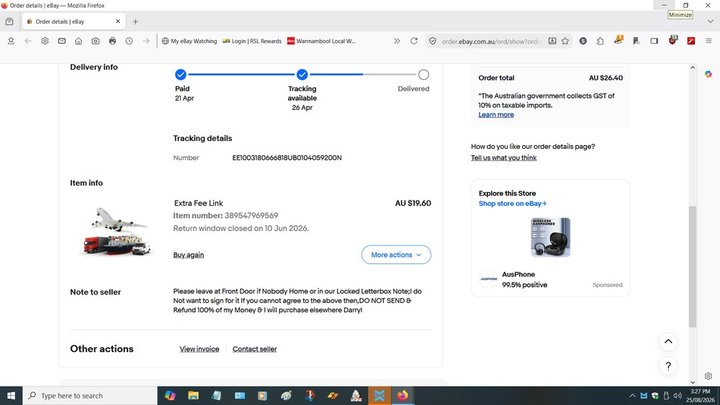This screenshot has width=720, height=405.
Task: Click the red extension icon near the menu
Action: (x=691, y=41)
